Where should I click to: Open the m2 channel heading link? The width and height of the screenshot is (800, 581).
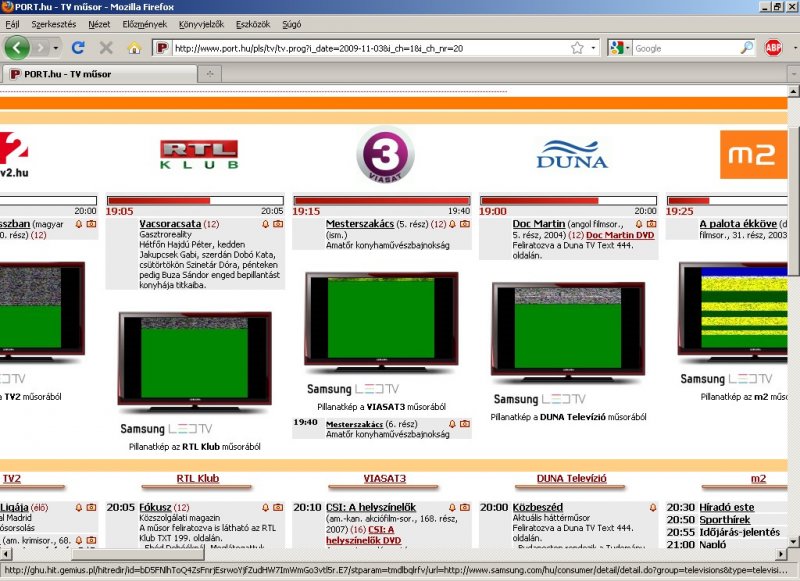point(758,478)
